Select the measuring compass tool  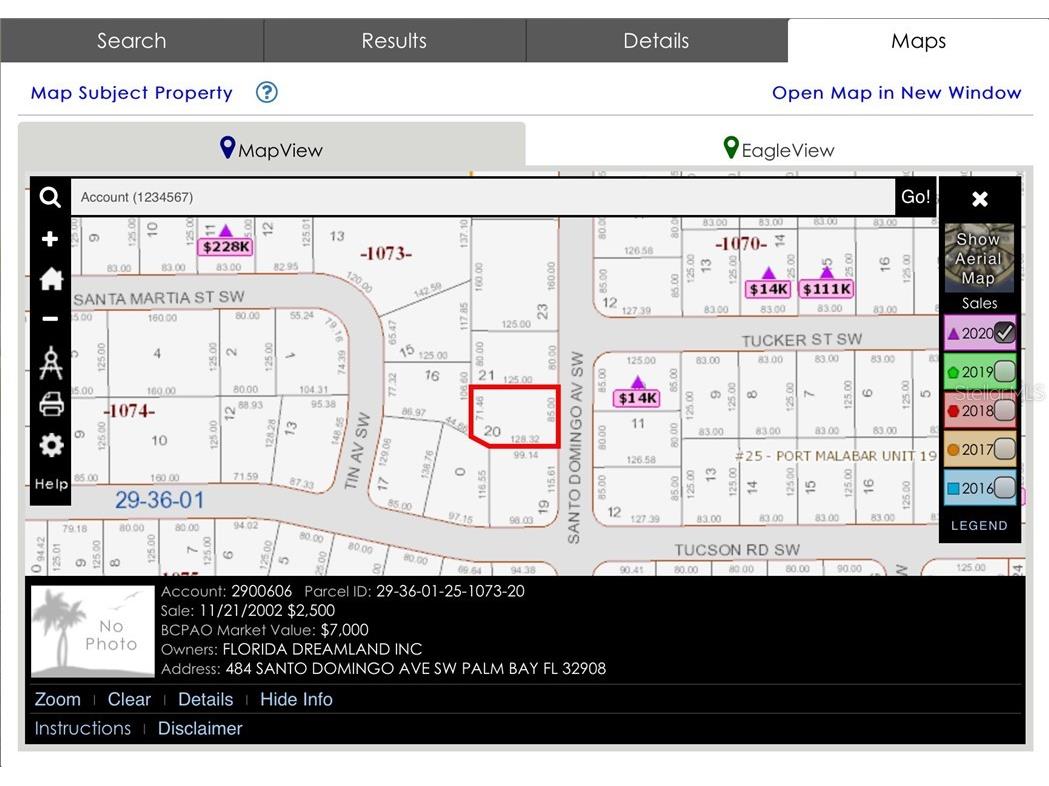51,364
